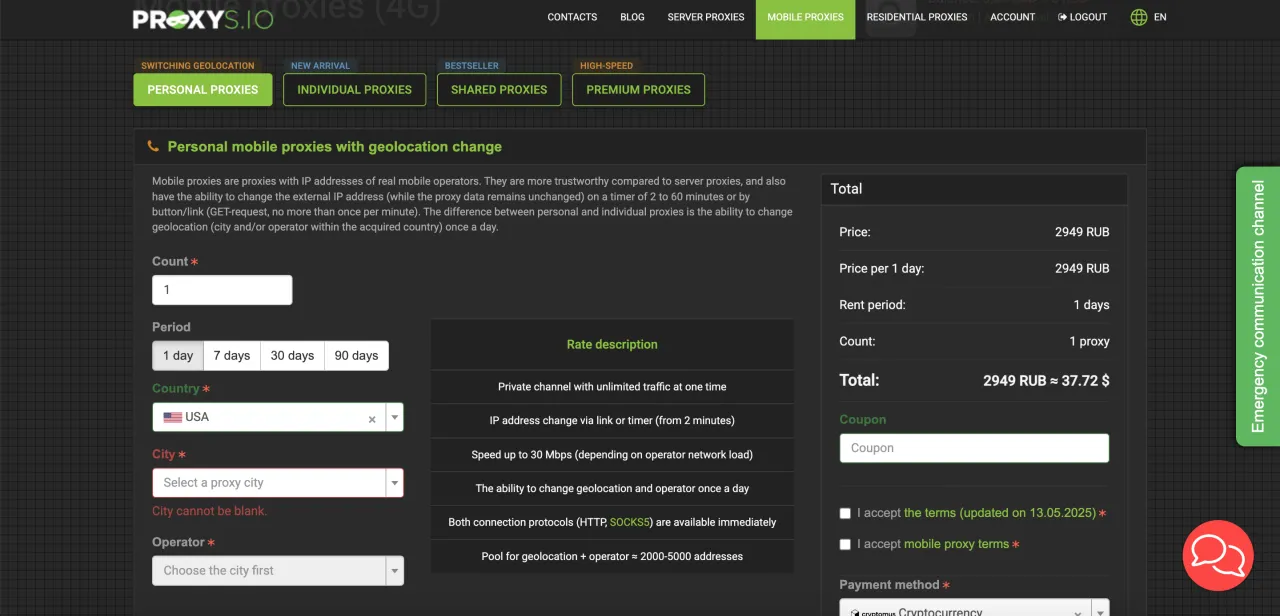
Task: Open the Select a proxy city dropdown
Action: [268, 483]
